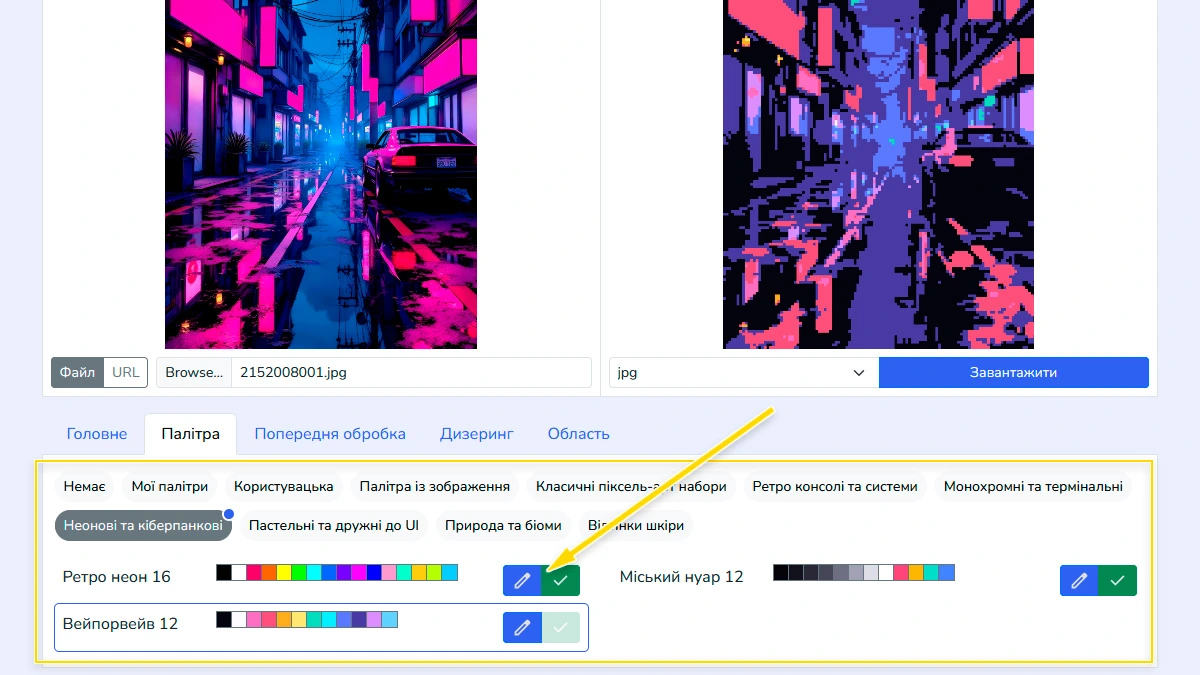
Task: Switch input mode to URL
Action: coord(126,372)
